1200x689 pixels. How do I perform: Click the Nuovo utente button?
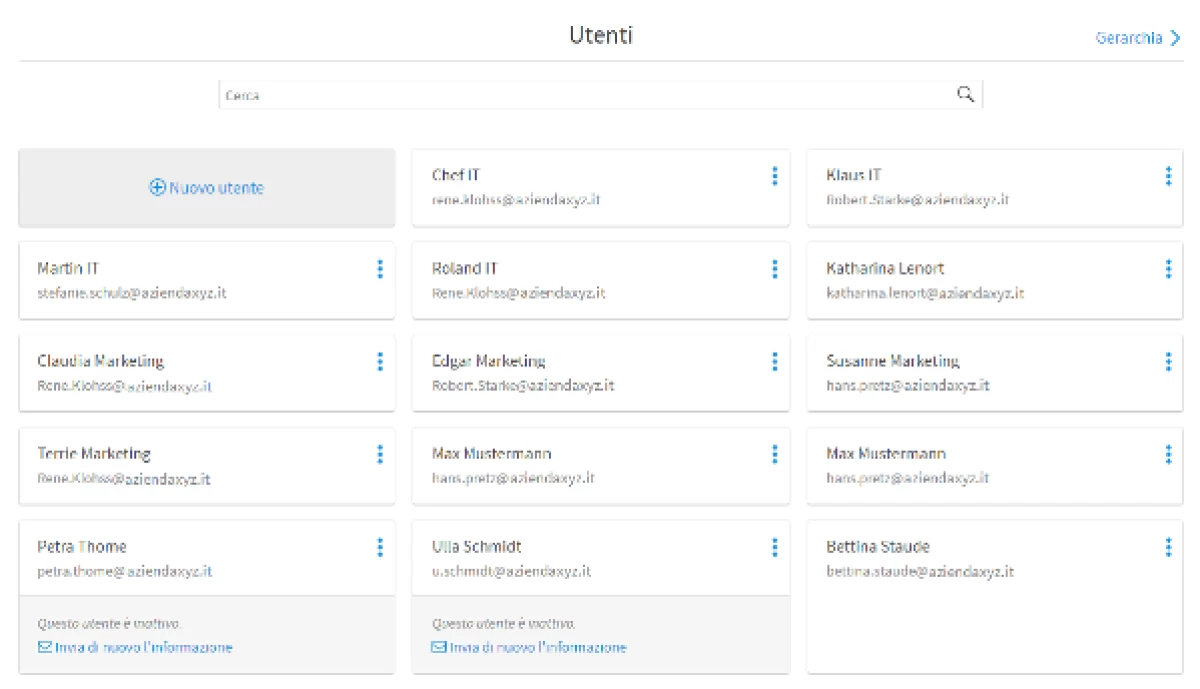coord(207,188)
